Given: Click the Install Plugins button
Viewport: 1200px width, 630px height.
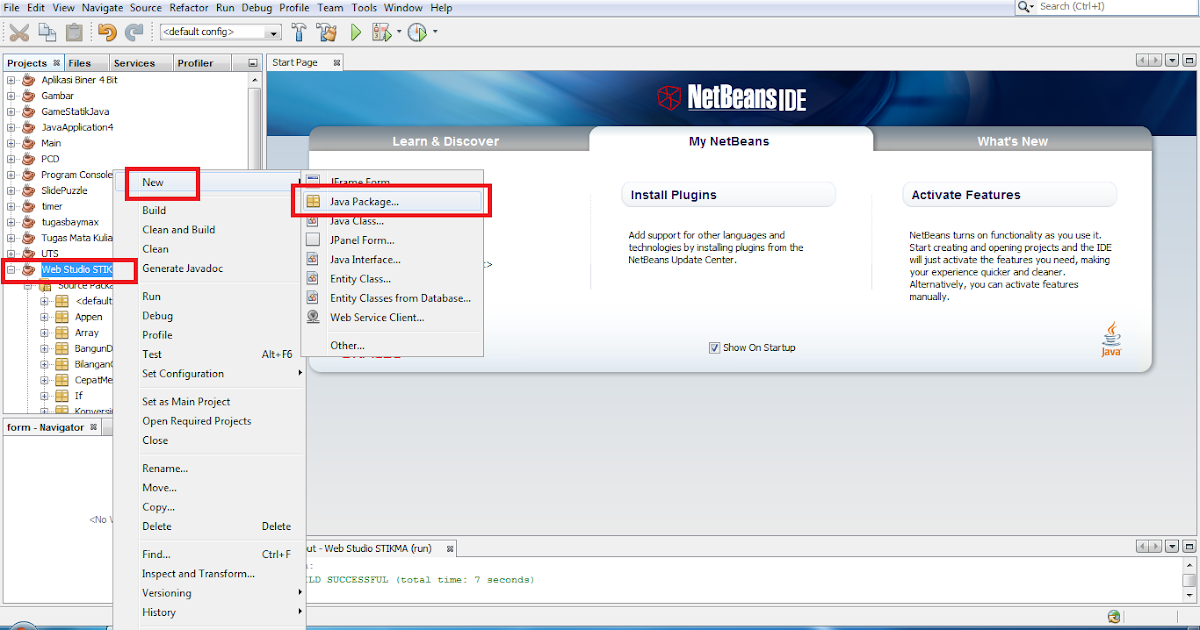Looking at the screenshot, I should pos(728,193).
